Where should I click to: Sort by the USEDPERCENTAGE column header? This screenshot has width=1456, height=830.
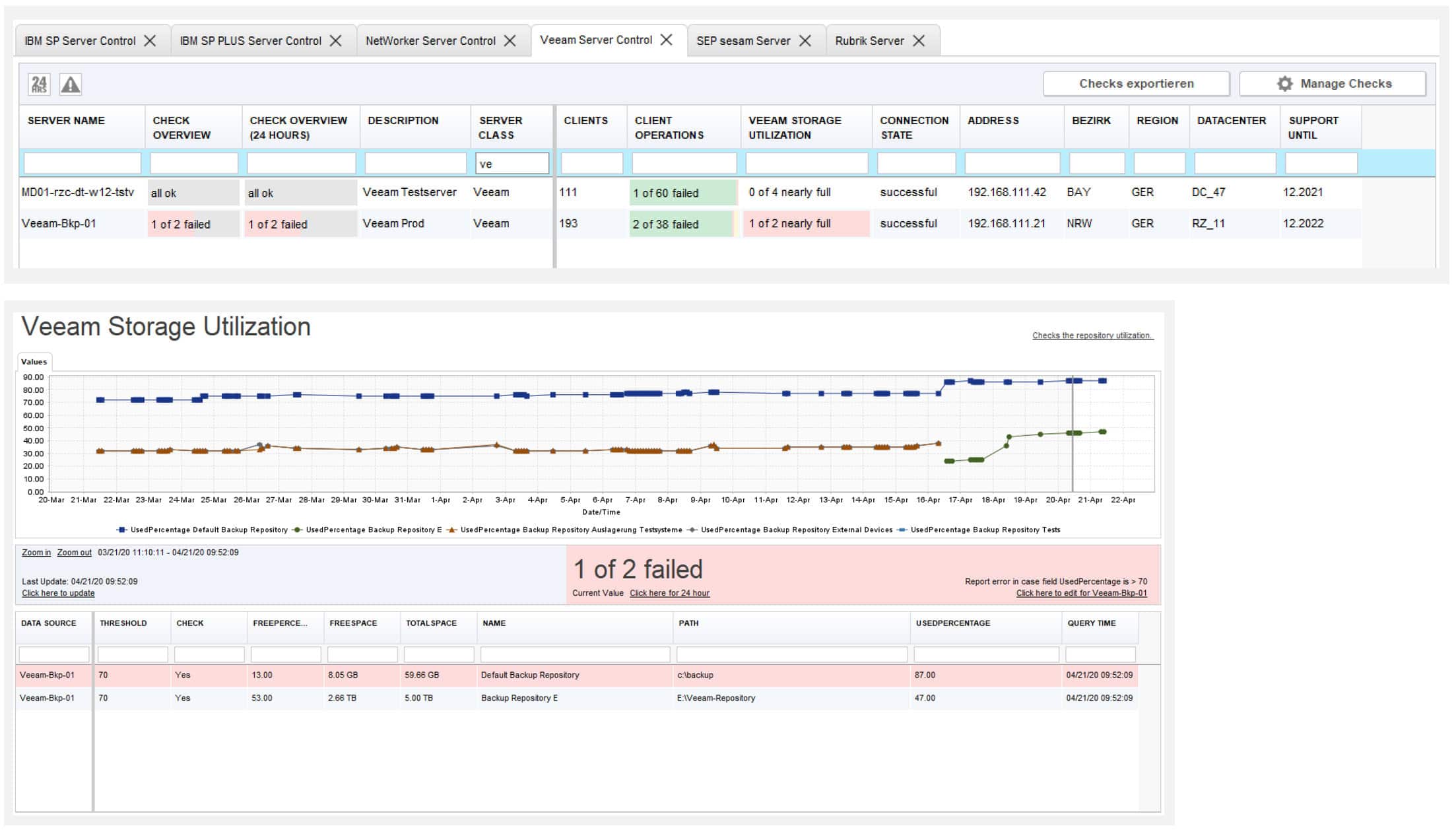(952, 623)
